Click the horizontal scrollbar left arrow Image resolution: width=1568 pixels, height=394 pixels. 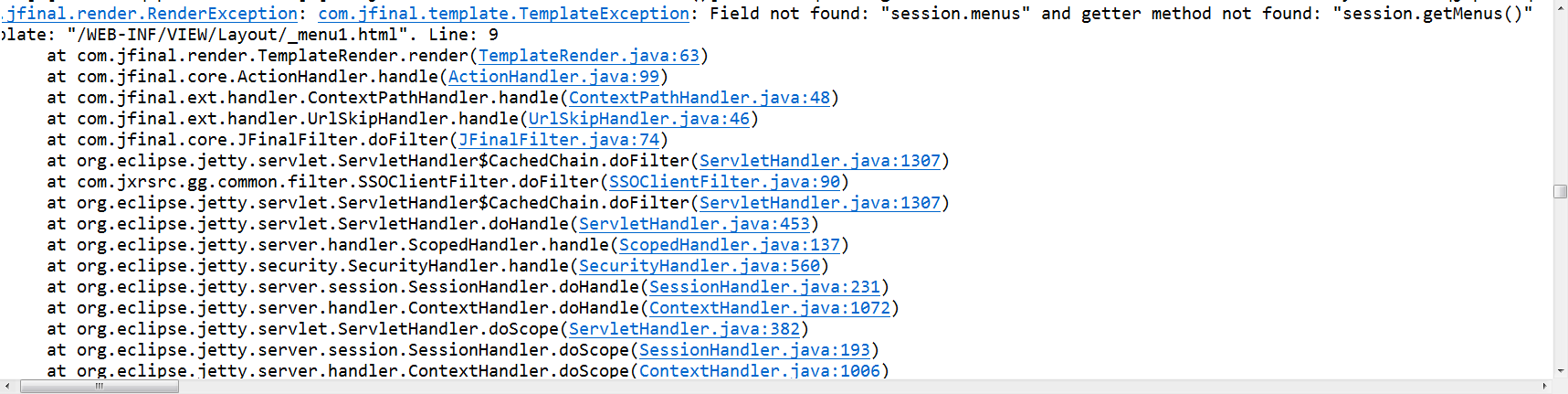(7, 387)
